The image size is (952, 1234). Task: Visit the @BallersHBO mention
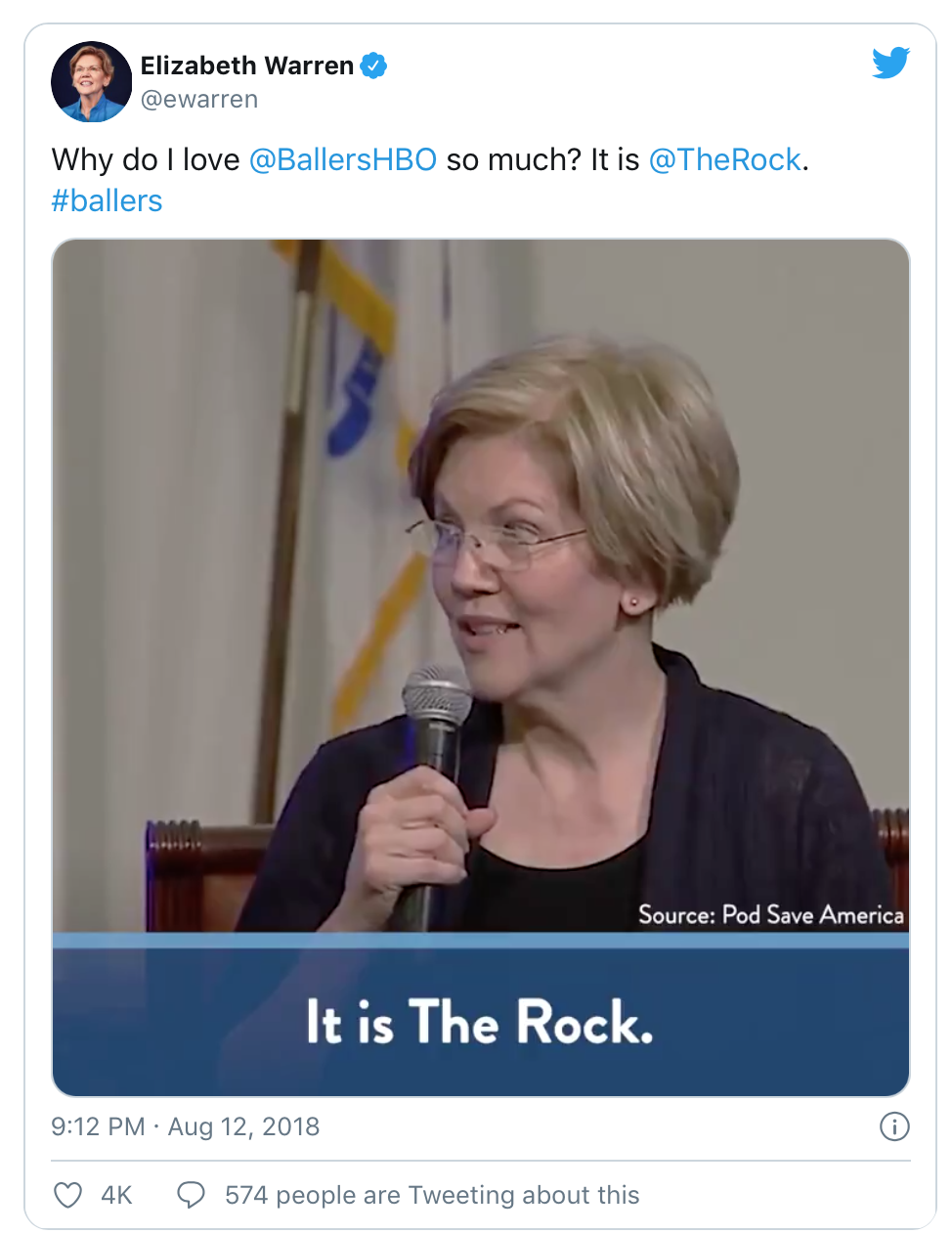coord(342,159)
